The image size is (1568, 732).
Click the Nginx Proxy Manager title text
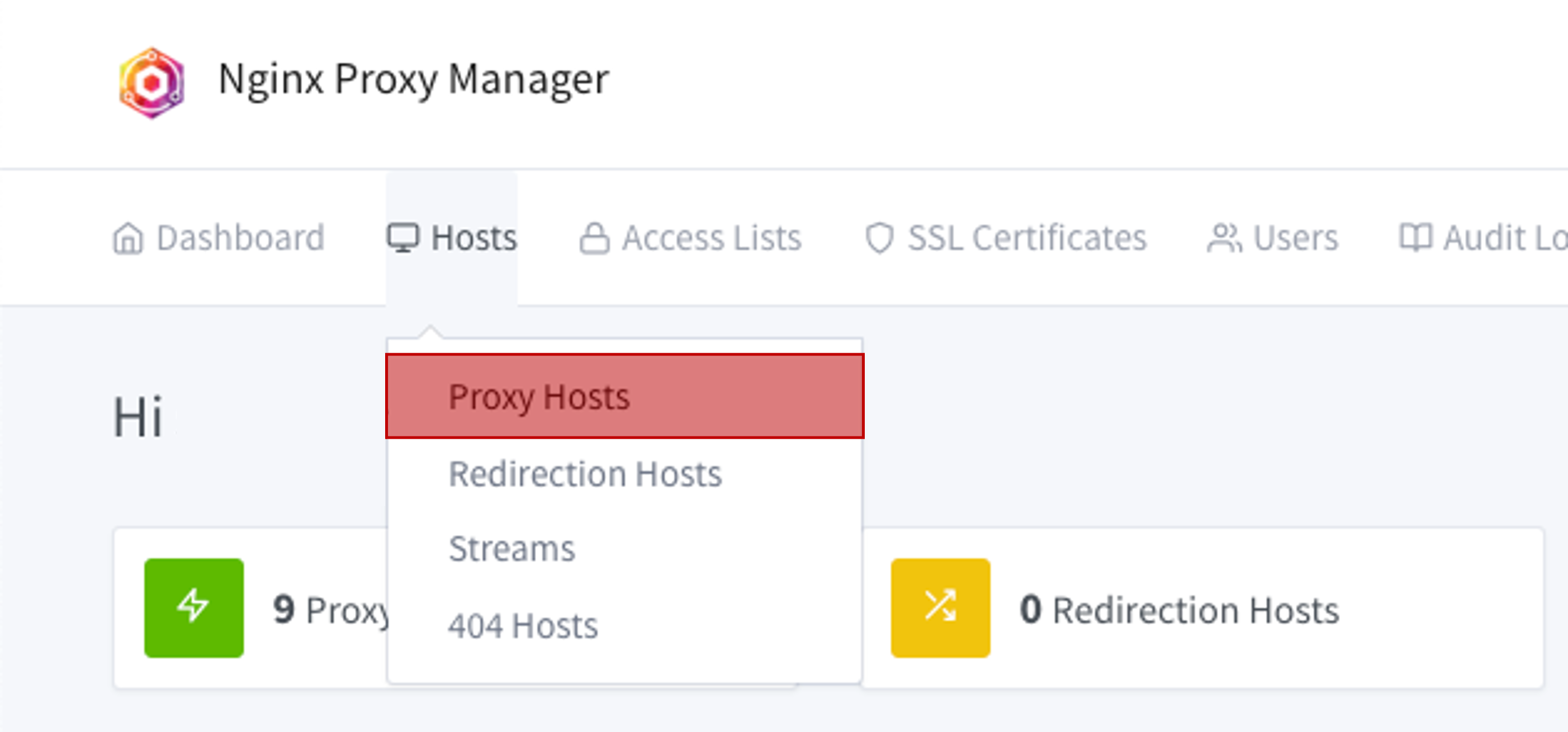(413, 80)
